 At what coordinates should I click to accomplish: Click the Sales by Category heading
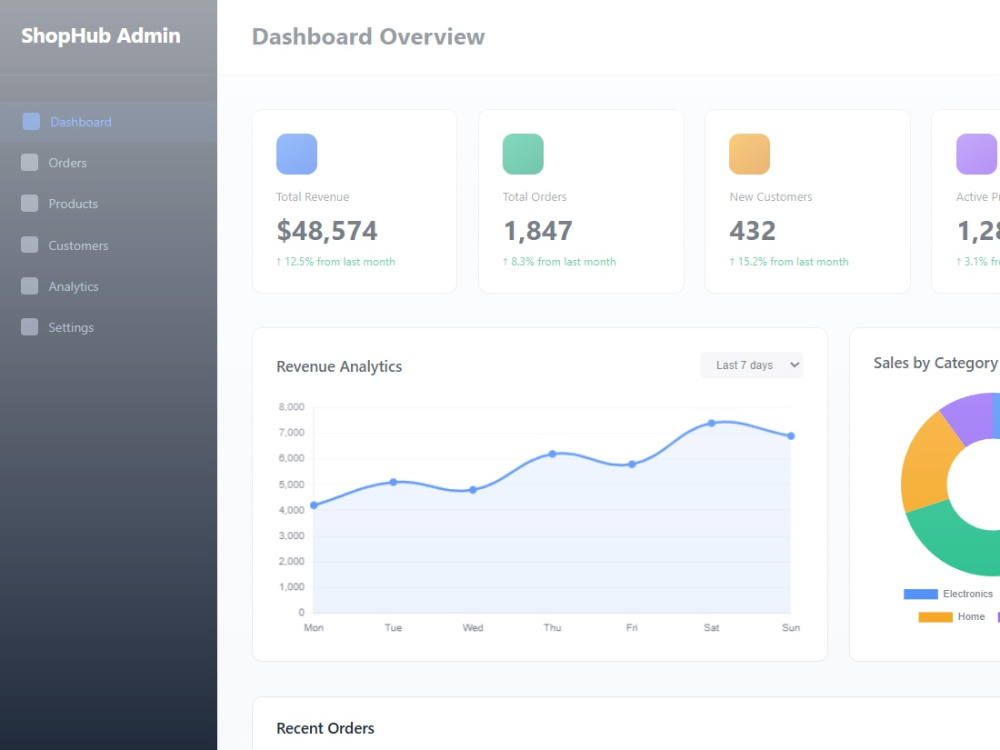click(936, 363)
